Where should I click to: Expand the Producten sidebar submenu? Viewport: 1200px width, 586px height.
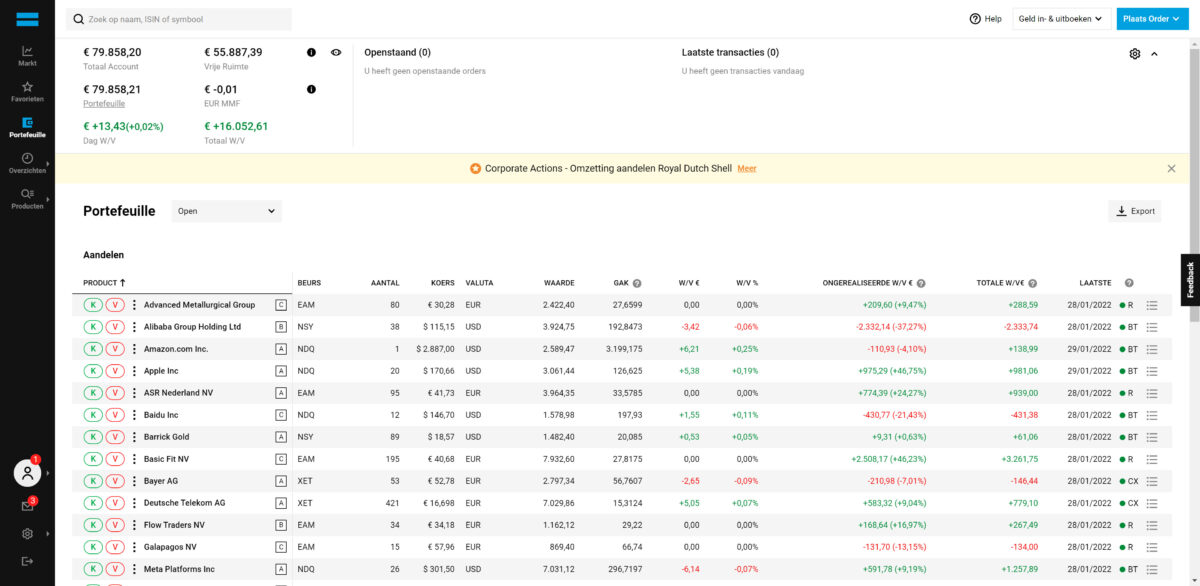[x=27, y=198]
